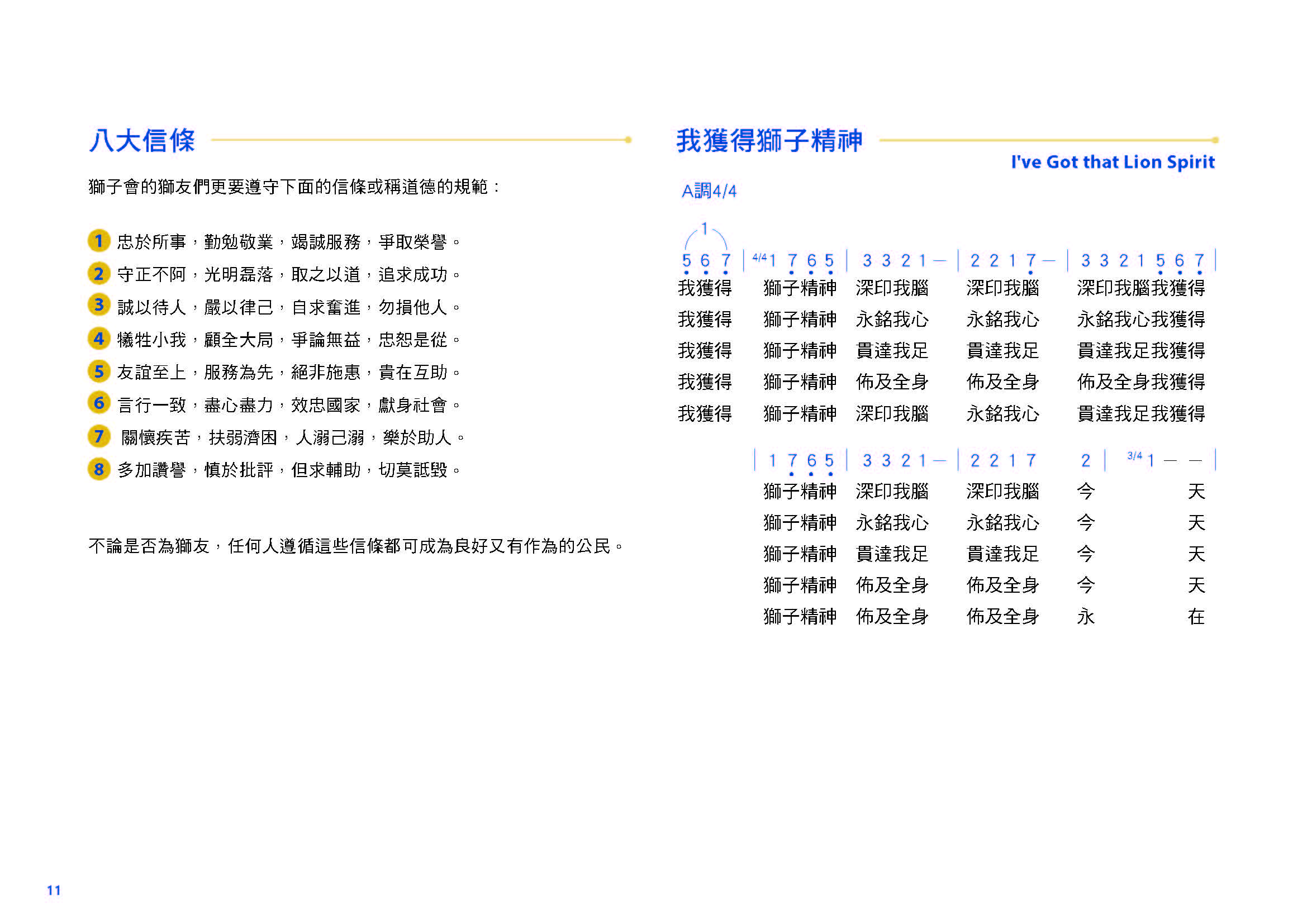Image resolution: width=1307 pixels, height=924 pixels.
Task: Click the yellow number 8 badge
Action: click(98, 469)
